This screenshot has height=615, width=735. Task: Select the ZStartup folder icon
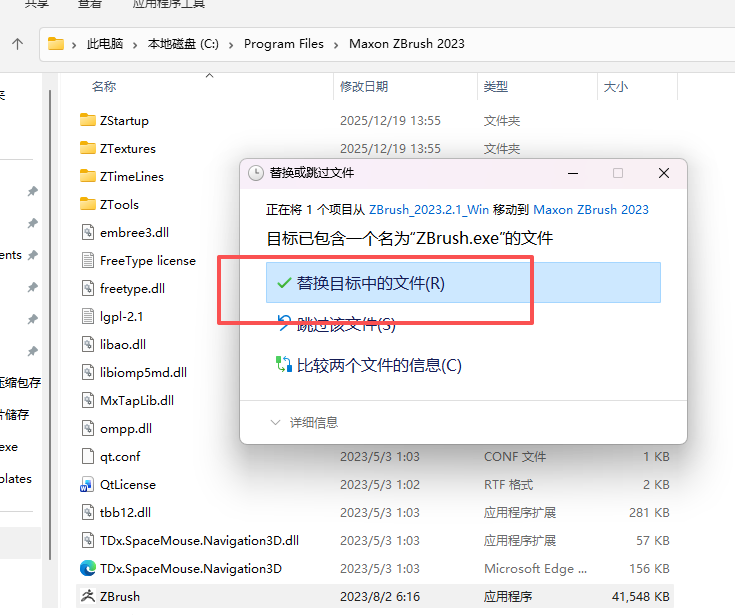(88, 120)
